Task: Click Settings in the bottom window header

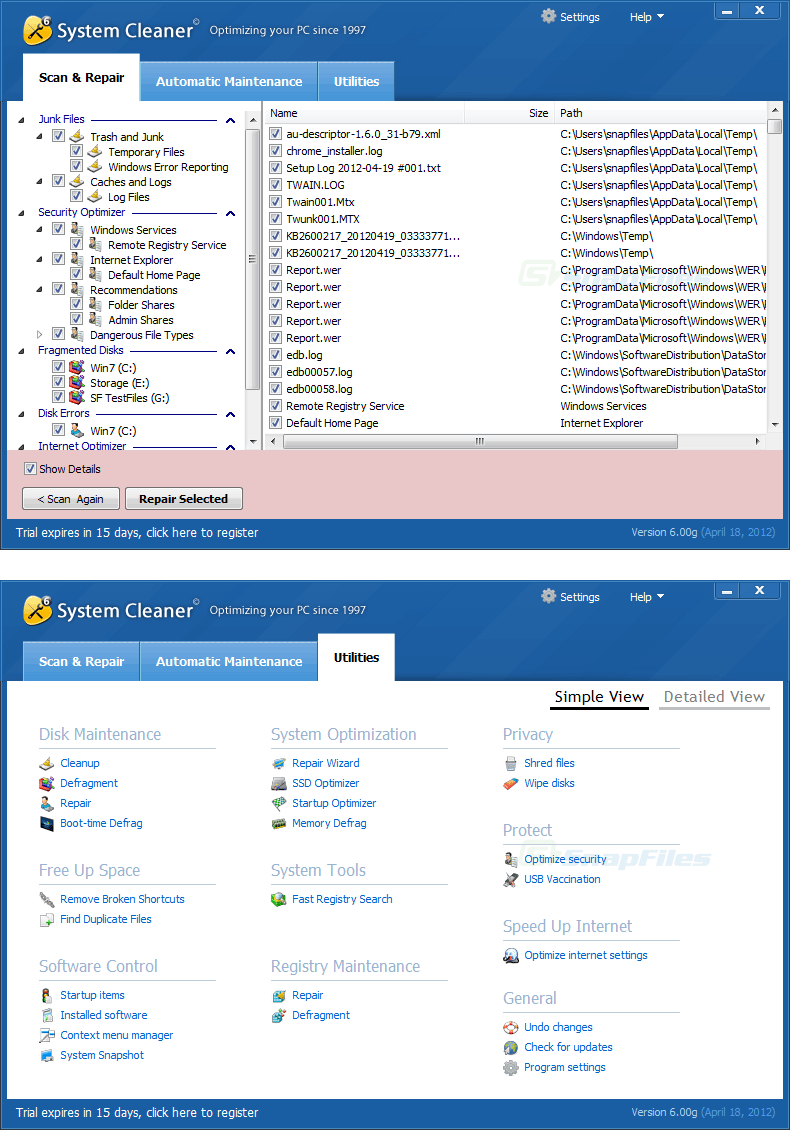Action: click(570, 597)
